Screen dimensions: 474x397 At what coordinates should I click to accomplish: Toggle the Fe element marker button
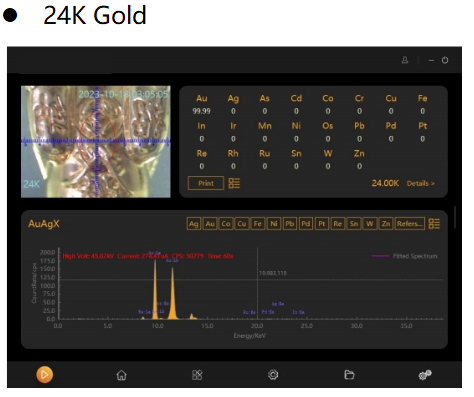point(257,224)
